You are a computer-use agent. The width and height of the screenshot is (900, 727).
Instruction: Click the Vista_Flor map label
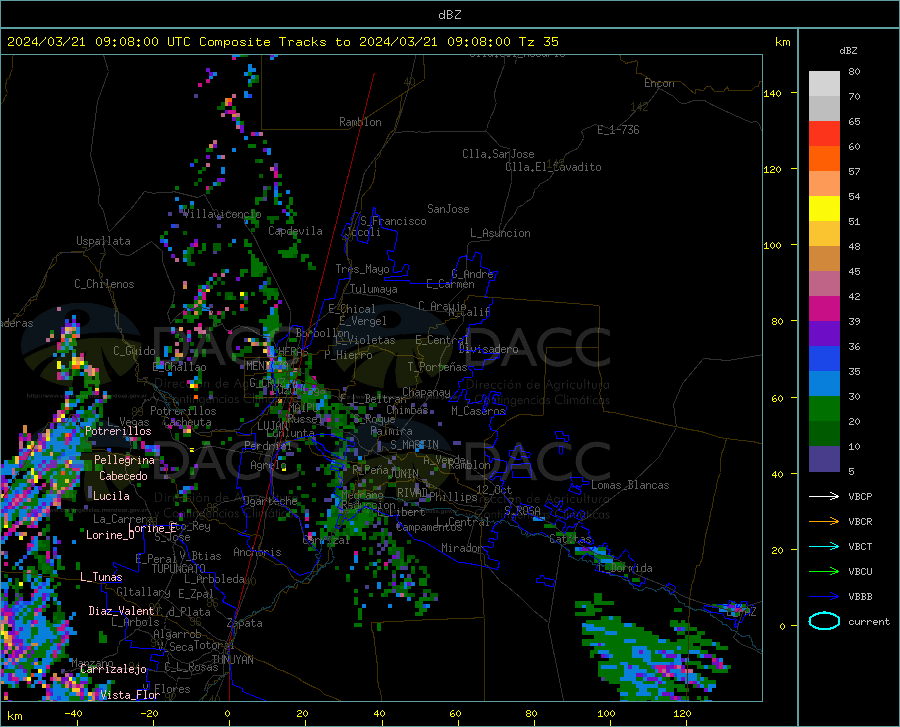(x=130, y=695)
